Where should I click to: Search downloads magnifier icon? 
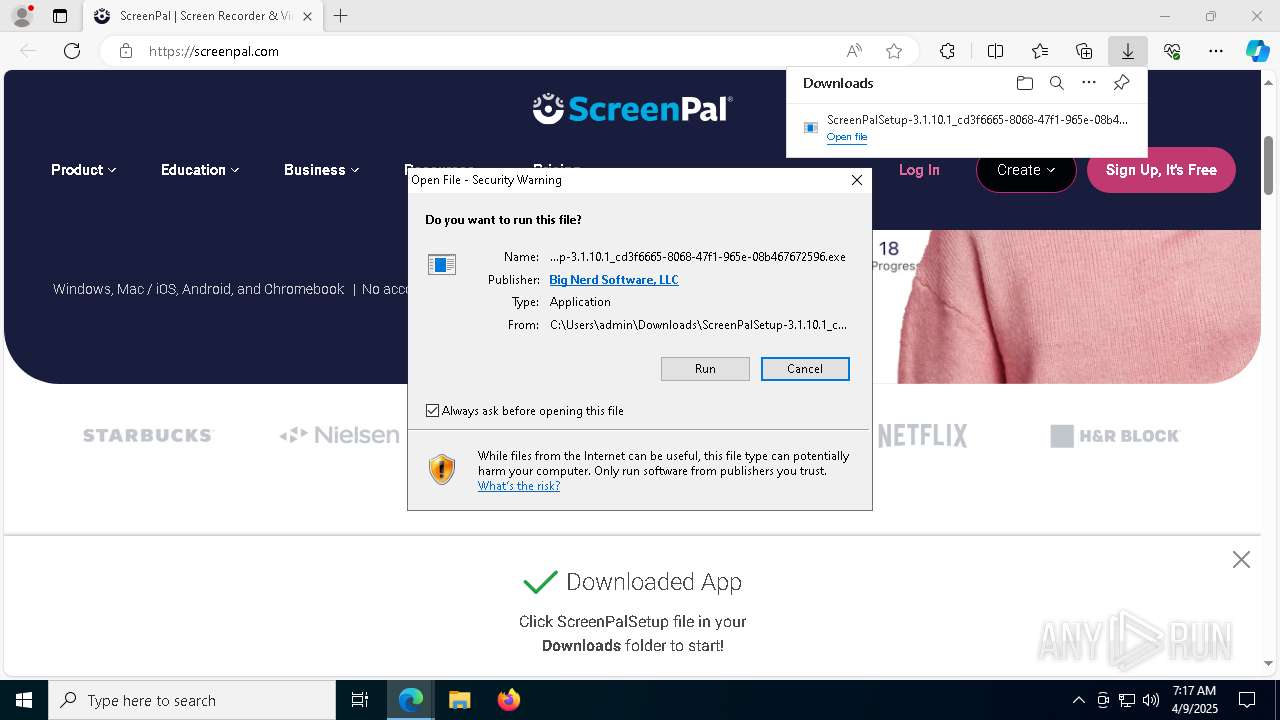(1056, 83)
